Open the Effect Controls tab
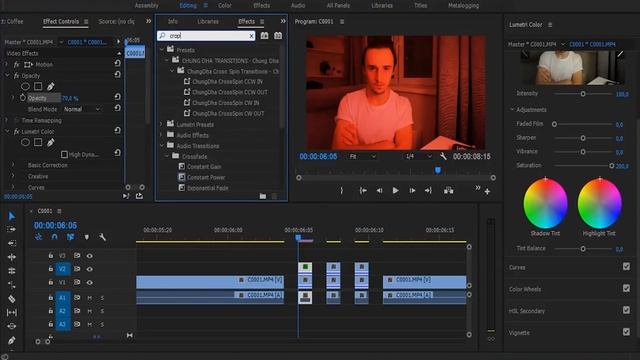 pyautogui.click(x=61, y=21)
